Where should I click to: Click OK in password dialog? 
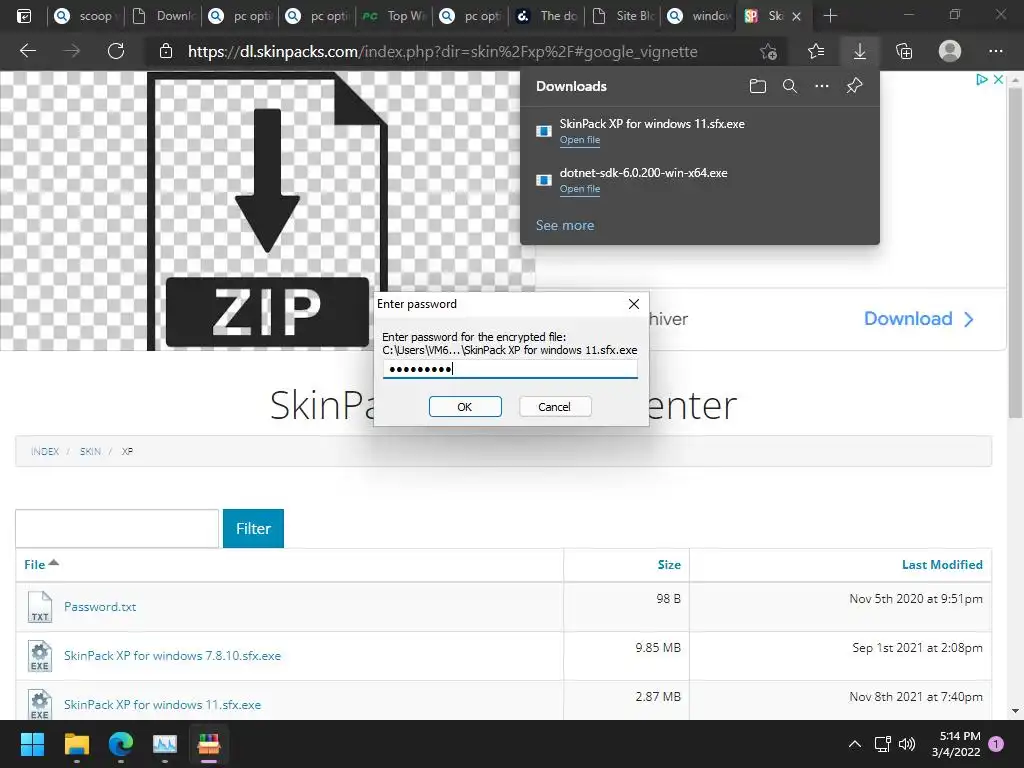pyautogui.click(x=465, y=407)
